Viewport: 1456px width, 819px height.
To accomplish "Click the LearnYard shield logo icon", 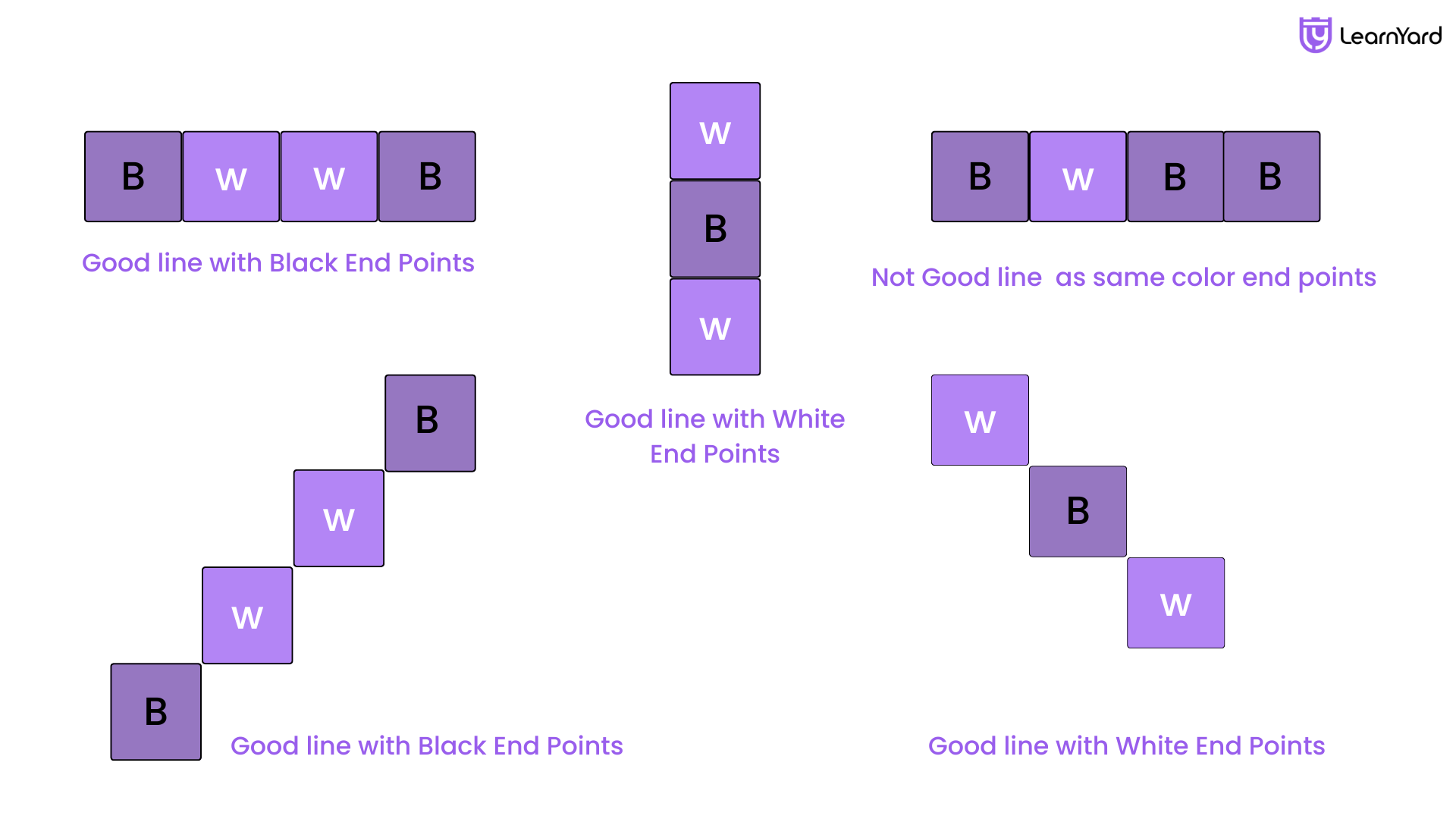I will click(x=1315, y=35).
